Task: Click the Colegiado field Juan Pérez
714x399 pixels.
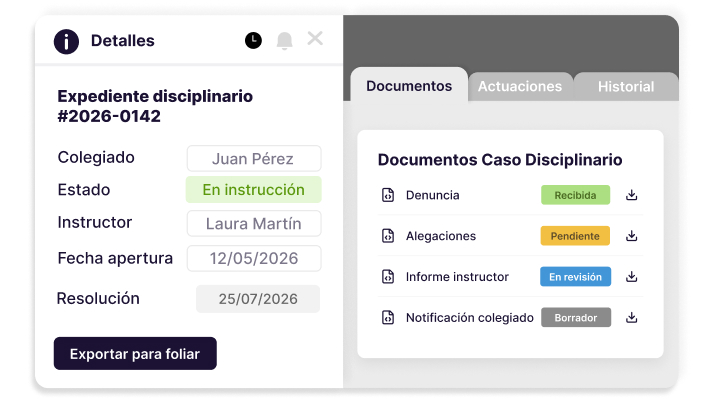Action: (254, 159)
